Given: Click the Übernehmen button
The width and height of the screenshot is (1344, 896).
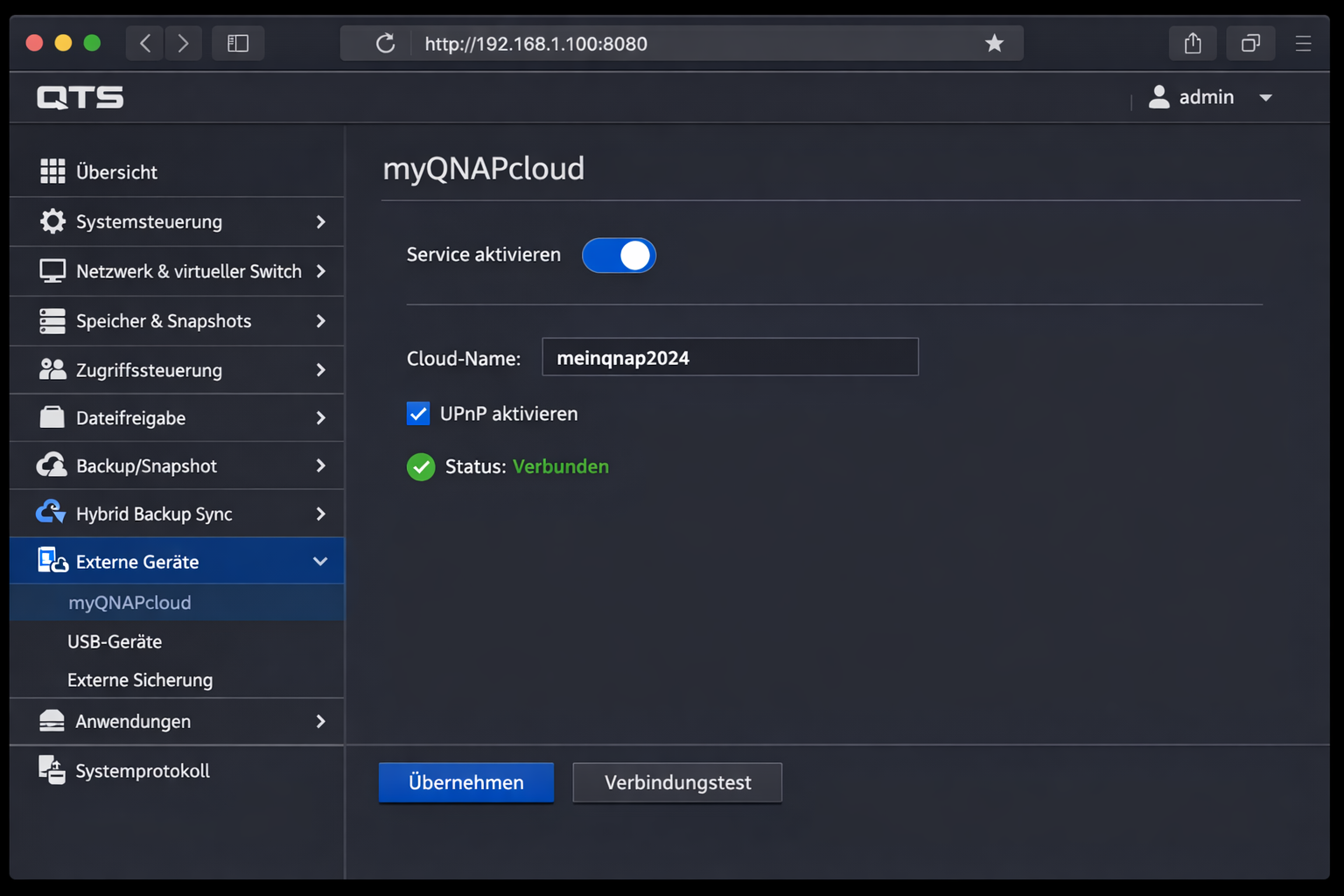Looking at the screenshot, I should pyautogui.click(x=466, y=782).
